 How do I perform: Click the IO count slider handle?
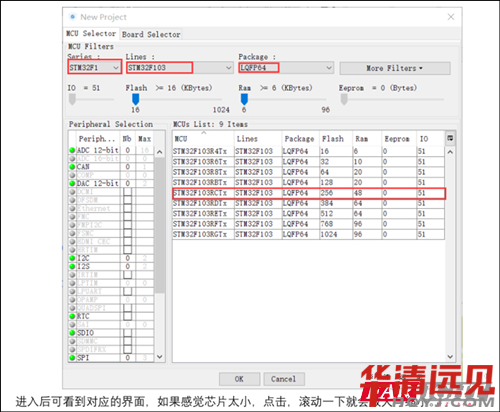coord(72,99)
